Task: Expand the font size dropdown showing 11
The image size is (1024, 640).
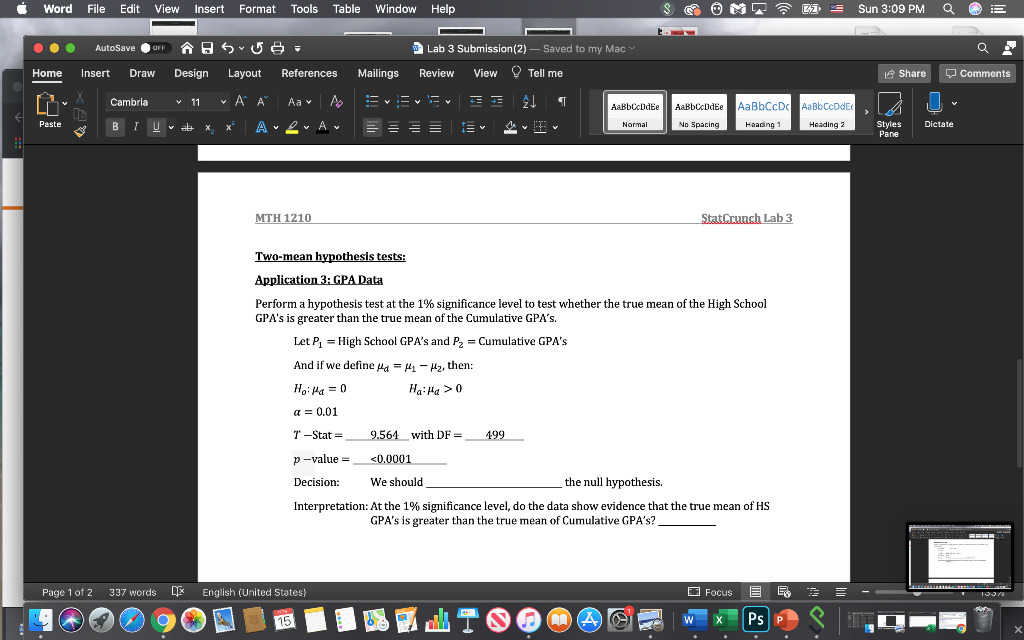Action: [x=223, y=102]
